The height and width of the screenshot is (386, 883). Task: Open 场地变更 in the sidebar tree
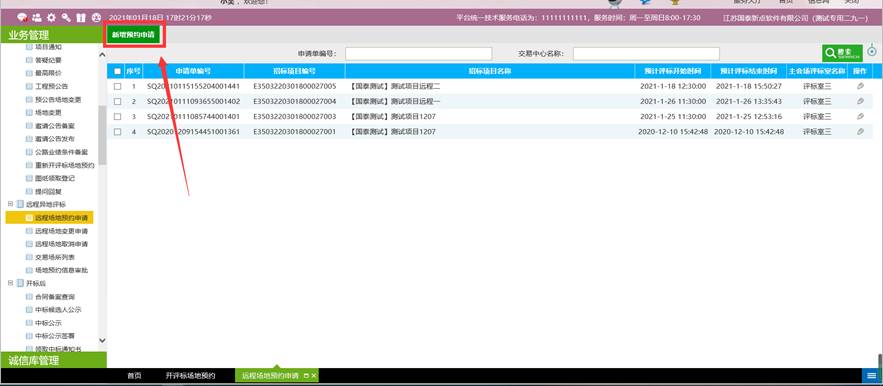[48, 113]
